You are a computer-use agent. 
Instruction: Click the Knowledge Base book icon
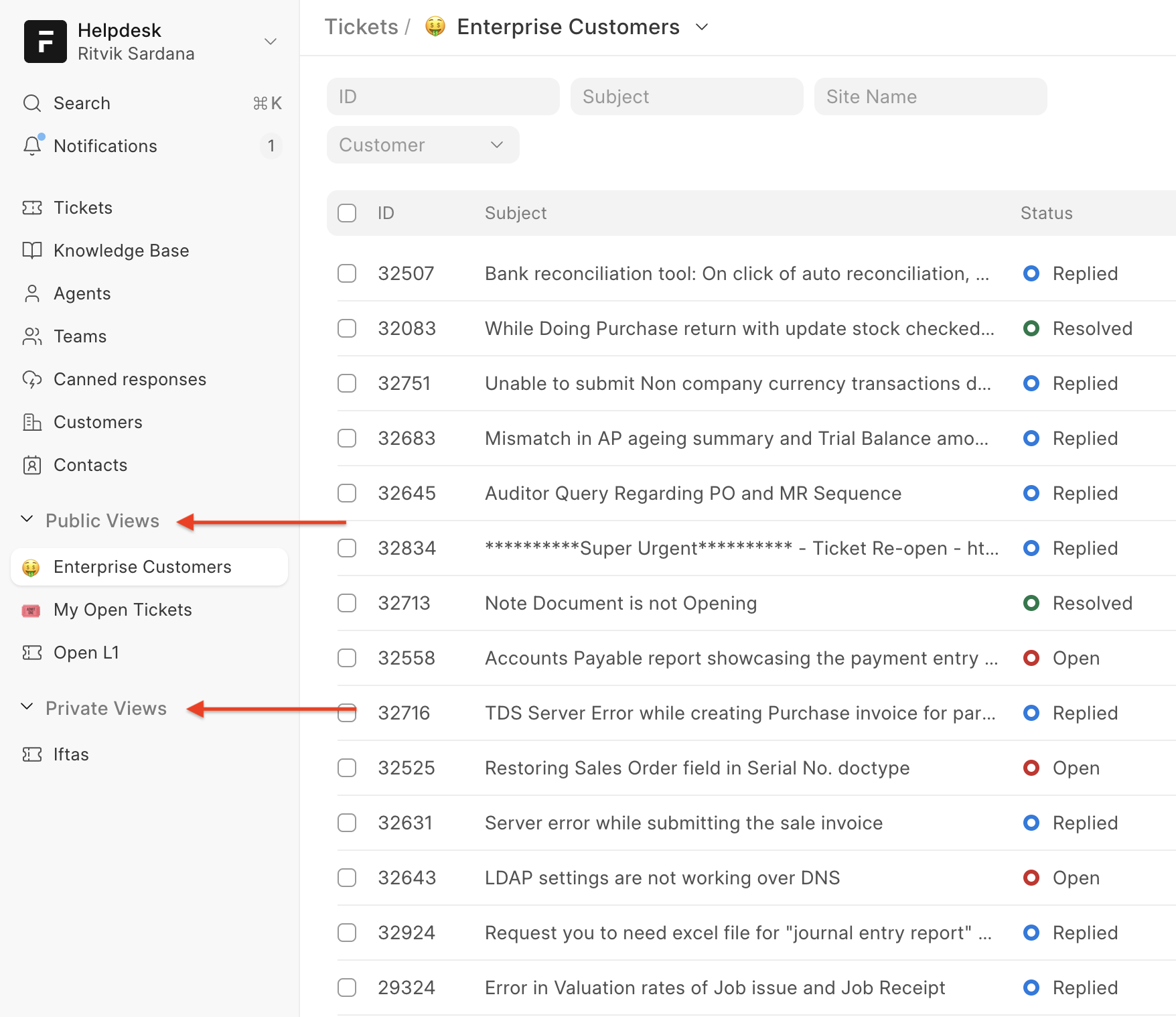(31, 251)
